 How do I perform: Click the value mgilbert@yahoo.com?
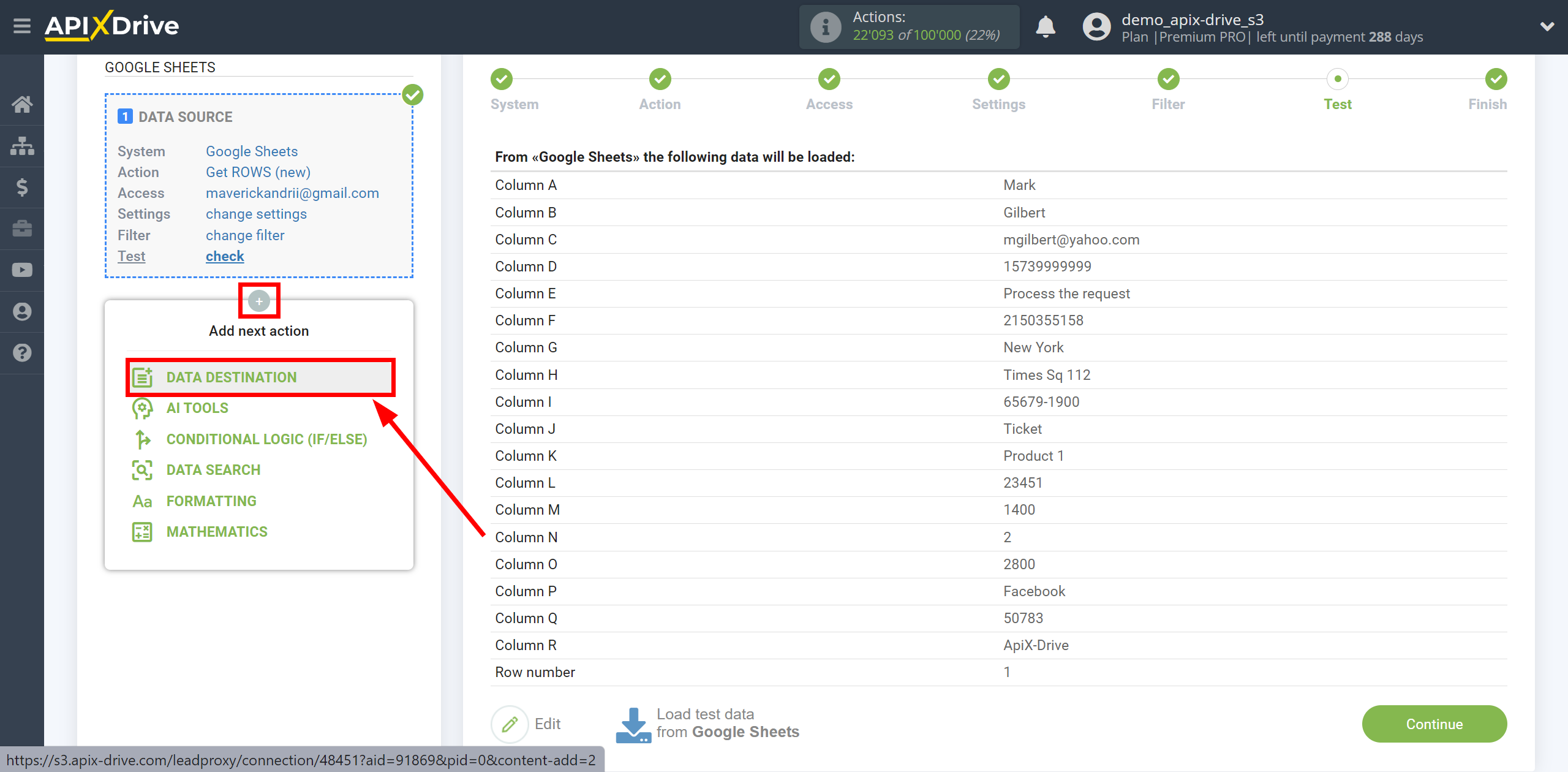1071,240
